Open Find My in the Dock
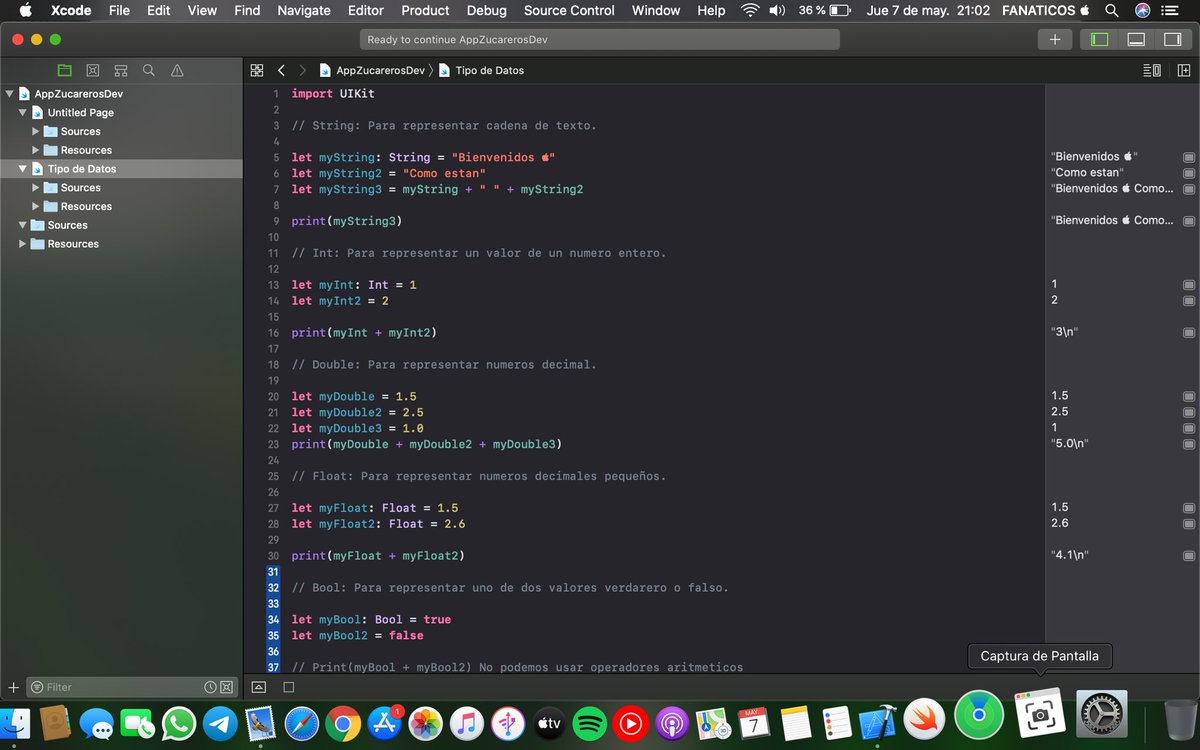 [x=979, y=713]
